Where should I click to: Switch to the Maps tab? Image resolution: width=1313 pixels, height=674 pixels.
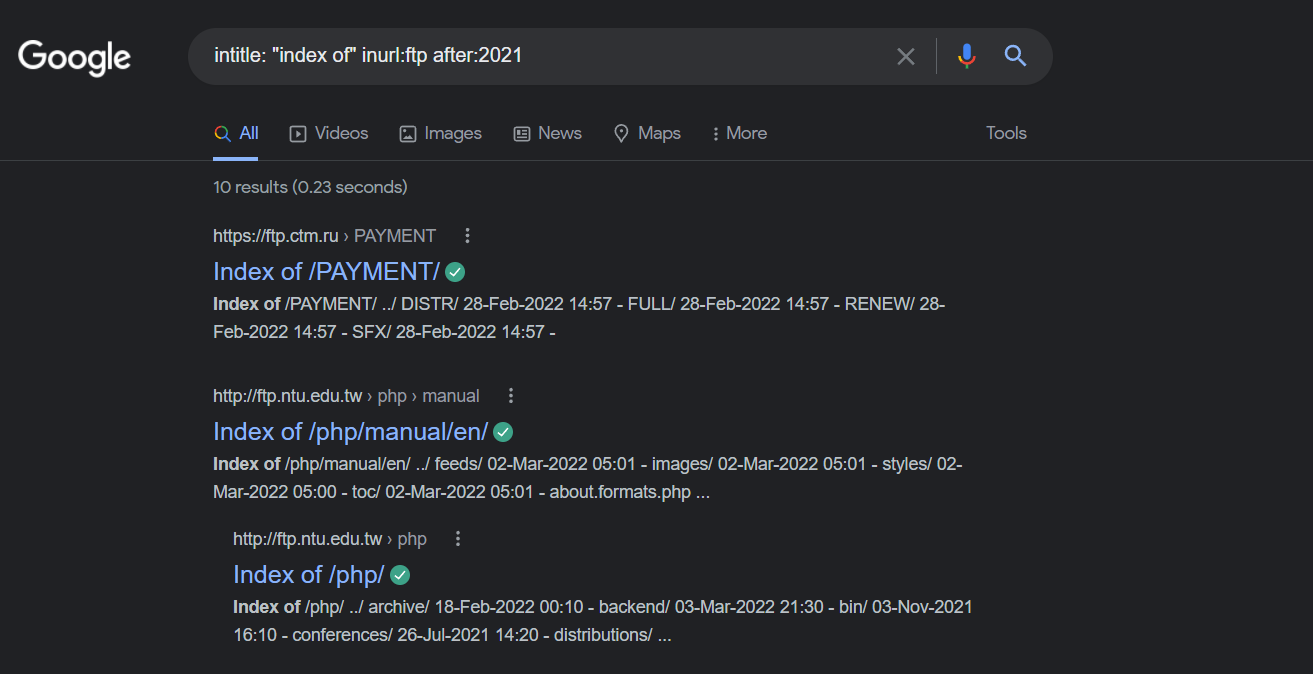pyautogui.click(x=647, y=133)
